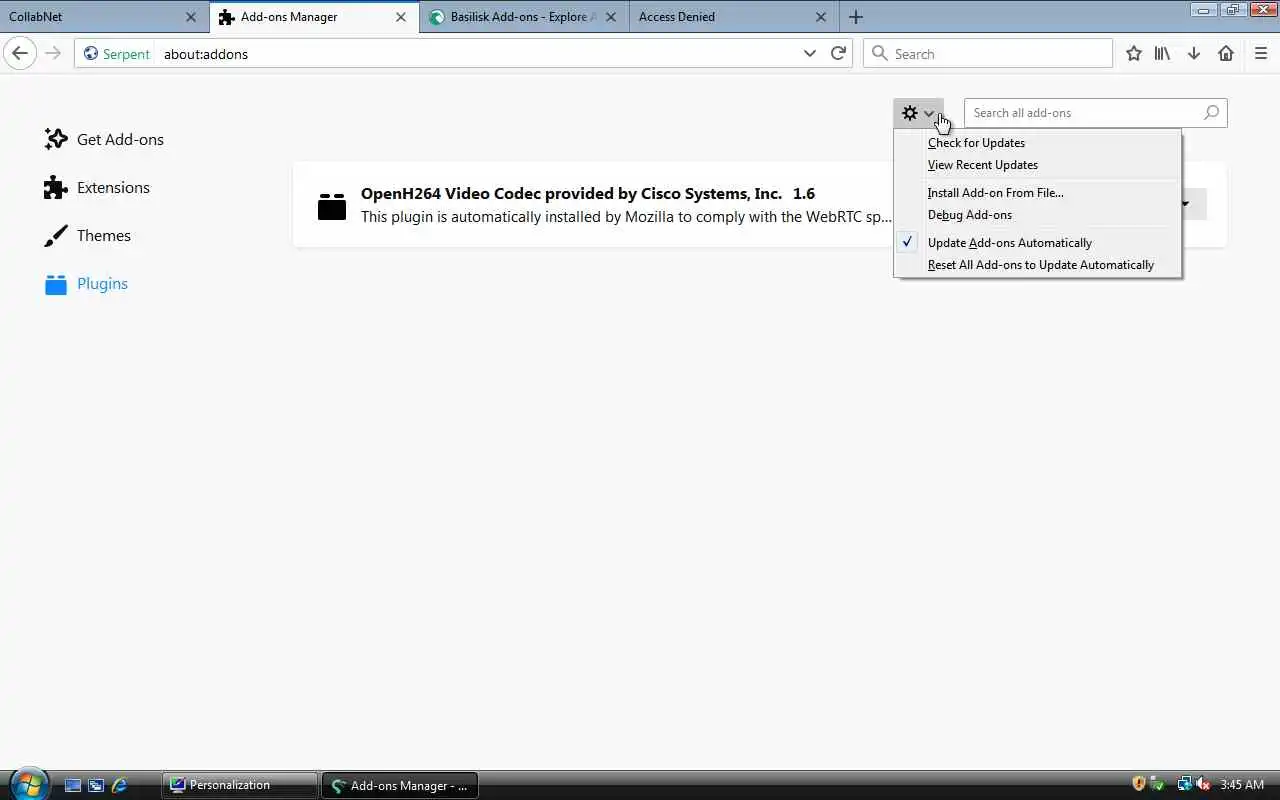Choose Reset All Add-ons to Update Automatically
The image size is (1280, 800).
click(x=1038, y=265)
